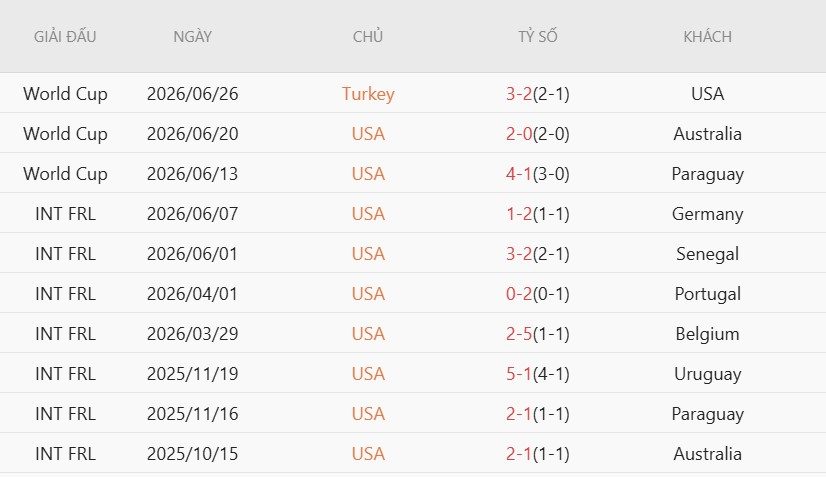Open the 3-2 score for Turkey vs USA
The height and width of the screenshot is (477, 826).
[x=519, y=94]
